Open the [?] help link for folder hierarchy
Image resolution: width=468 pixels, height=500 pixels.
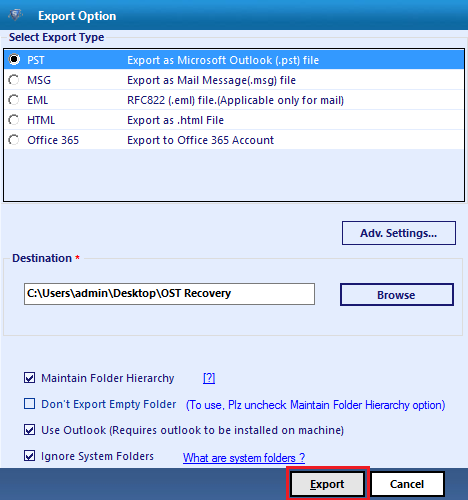point(209,378)
